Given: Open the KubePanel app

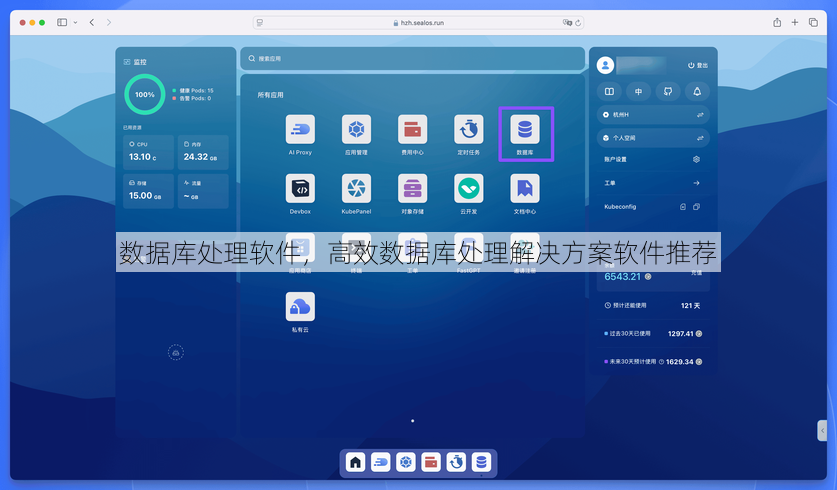Looking at the screenshot, I should 356,188.
